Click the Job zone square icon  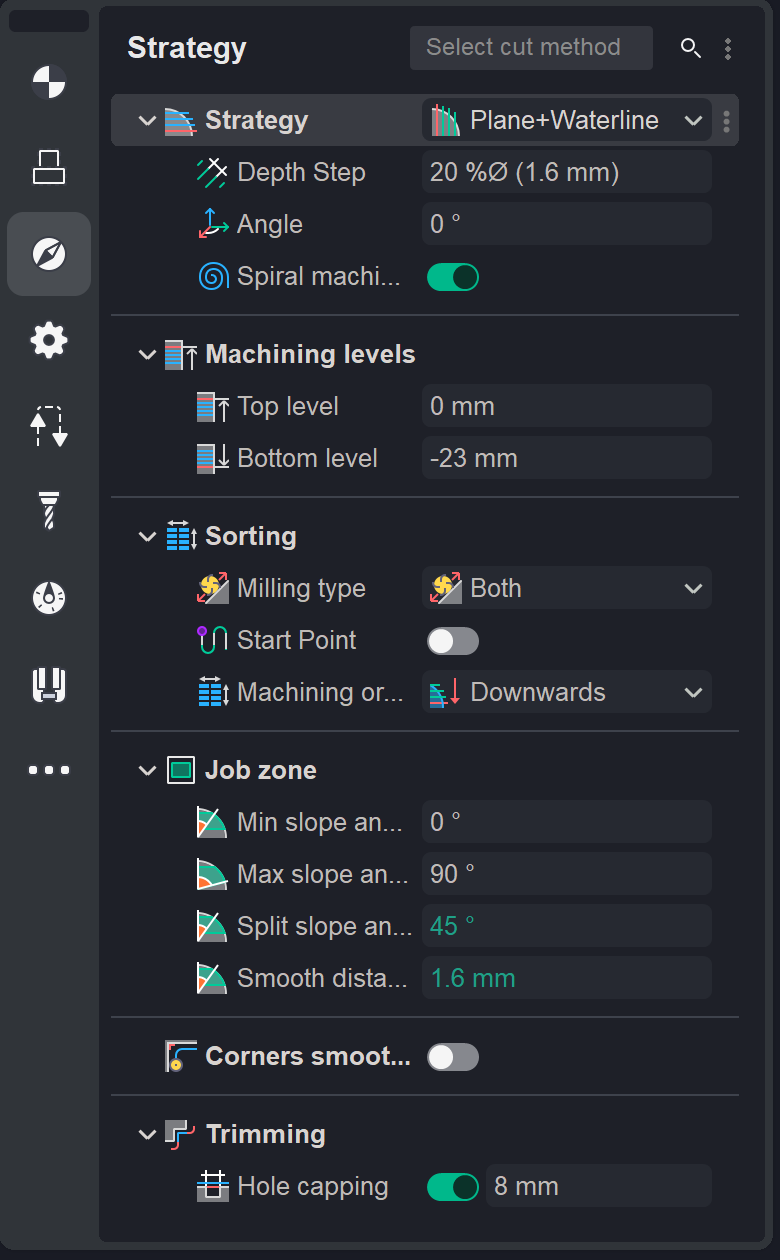[181, 770]
